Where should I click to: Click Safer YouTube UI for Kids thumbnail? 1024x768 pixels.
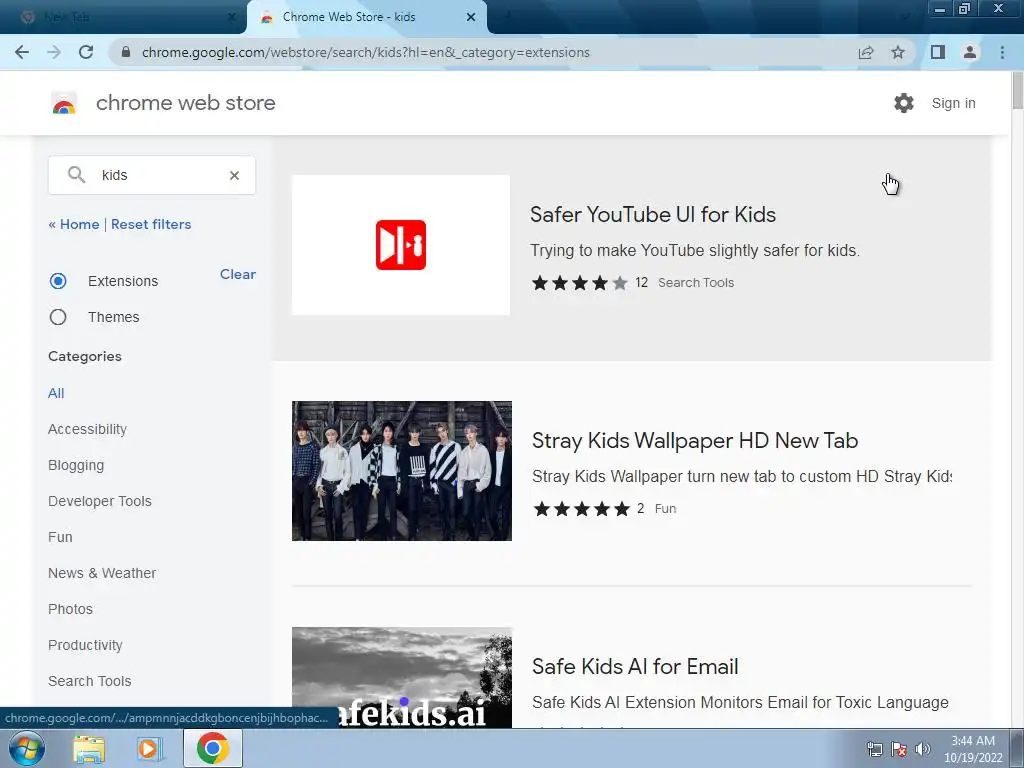coord(401,245)
